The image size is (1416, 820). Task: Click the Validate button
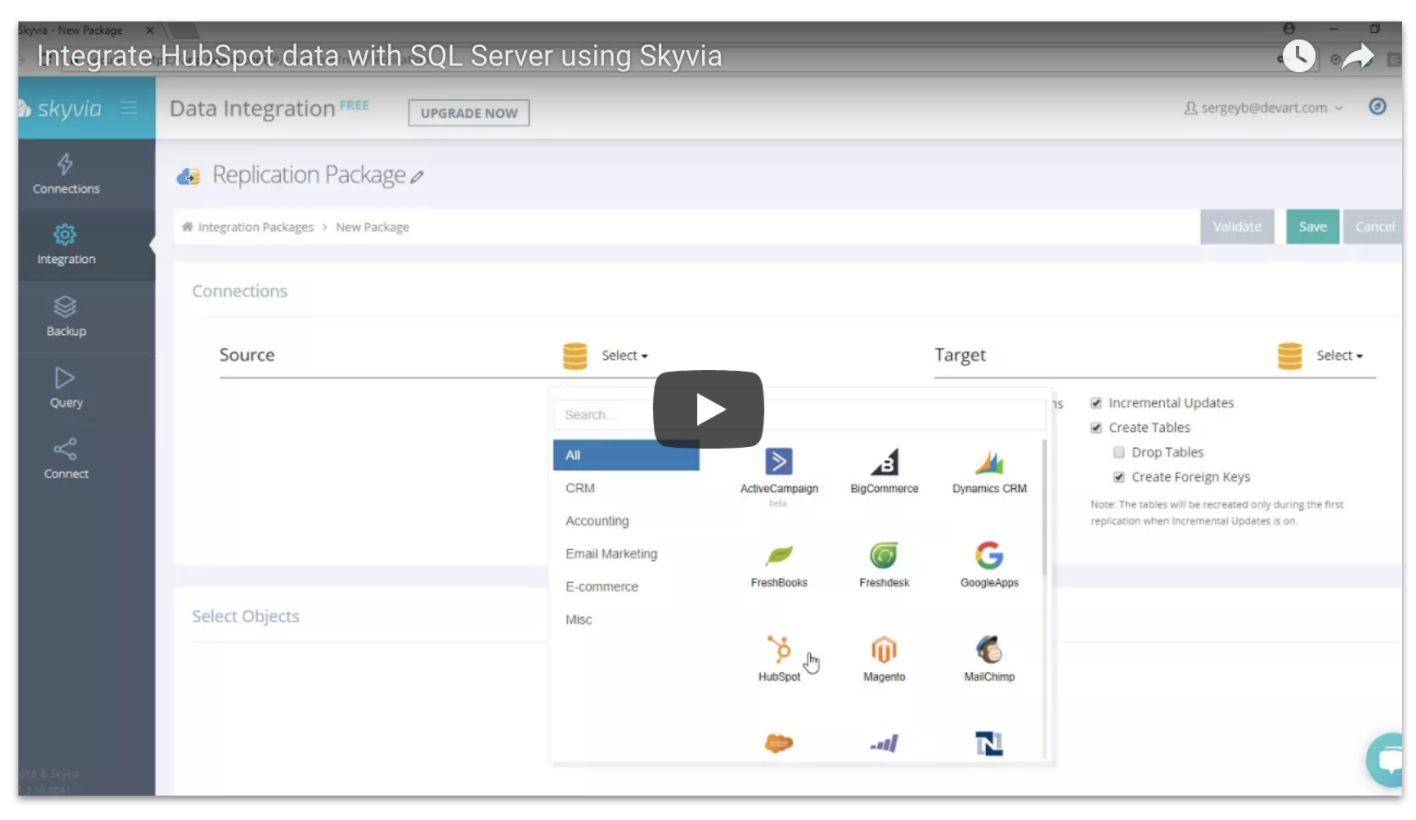click(1237, 227)
